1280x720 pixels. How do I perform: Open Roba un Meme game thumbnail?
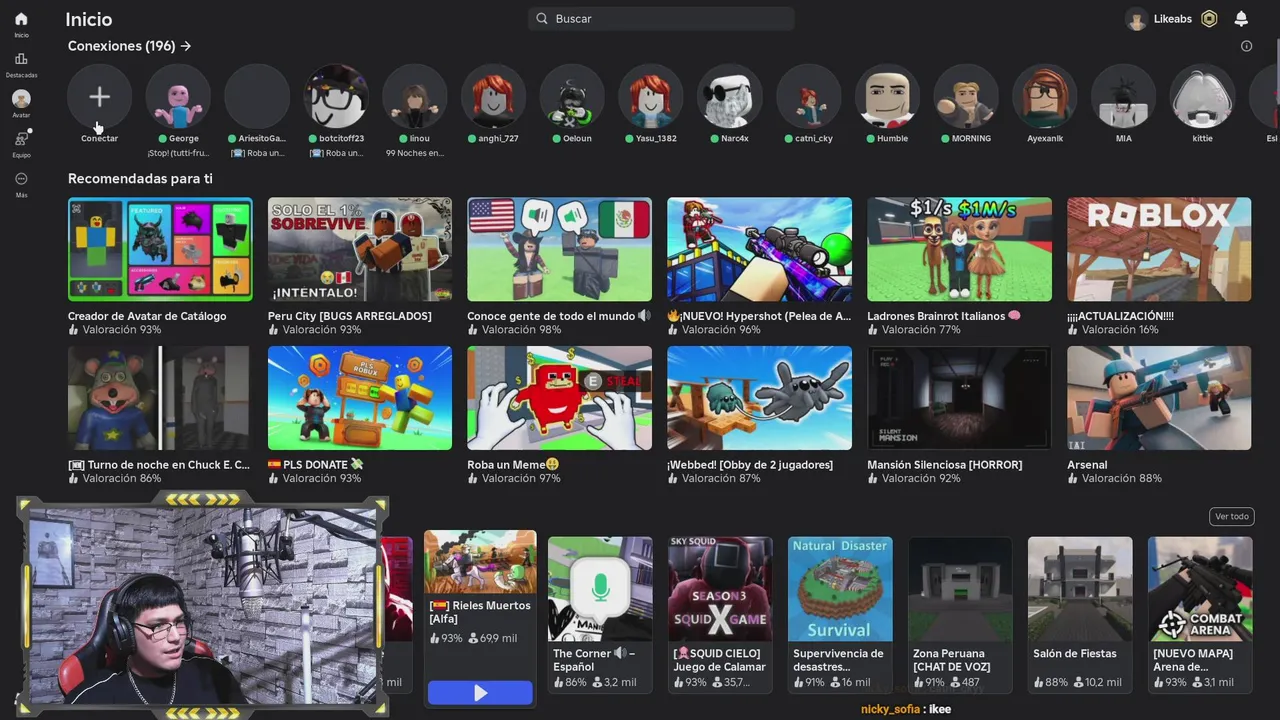click(559, 398)
